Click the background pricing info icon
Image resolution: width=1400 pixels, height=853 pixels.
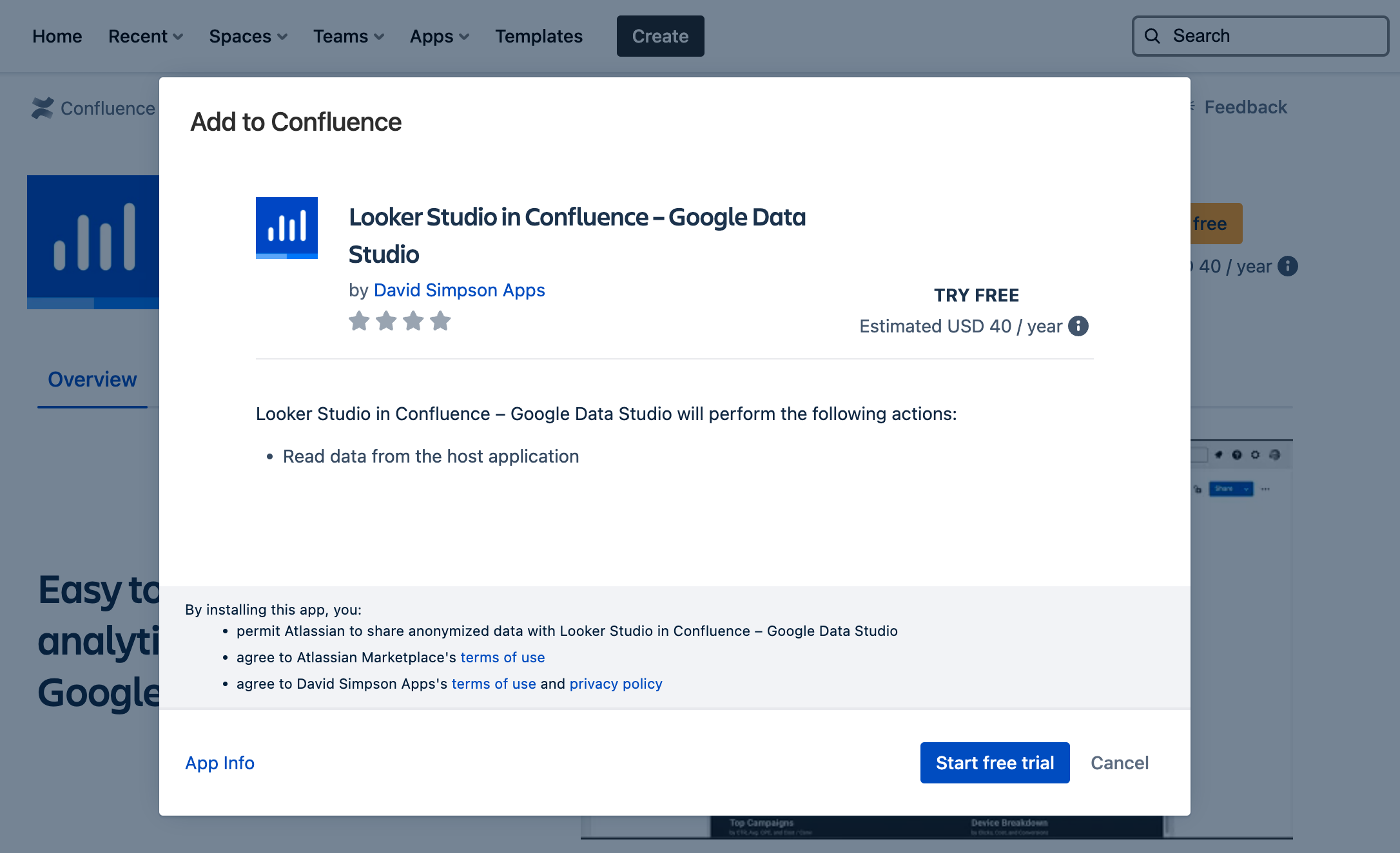point(1287,266)
